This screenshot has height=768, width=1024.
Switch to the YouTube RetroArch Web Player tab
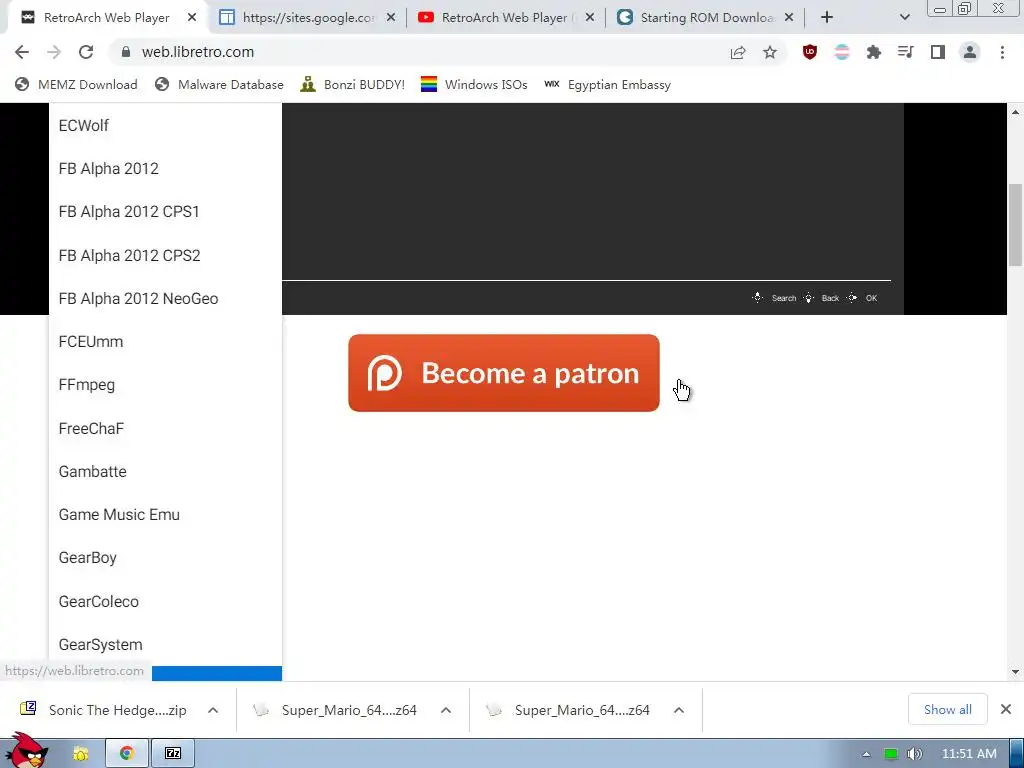point(506,18)
